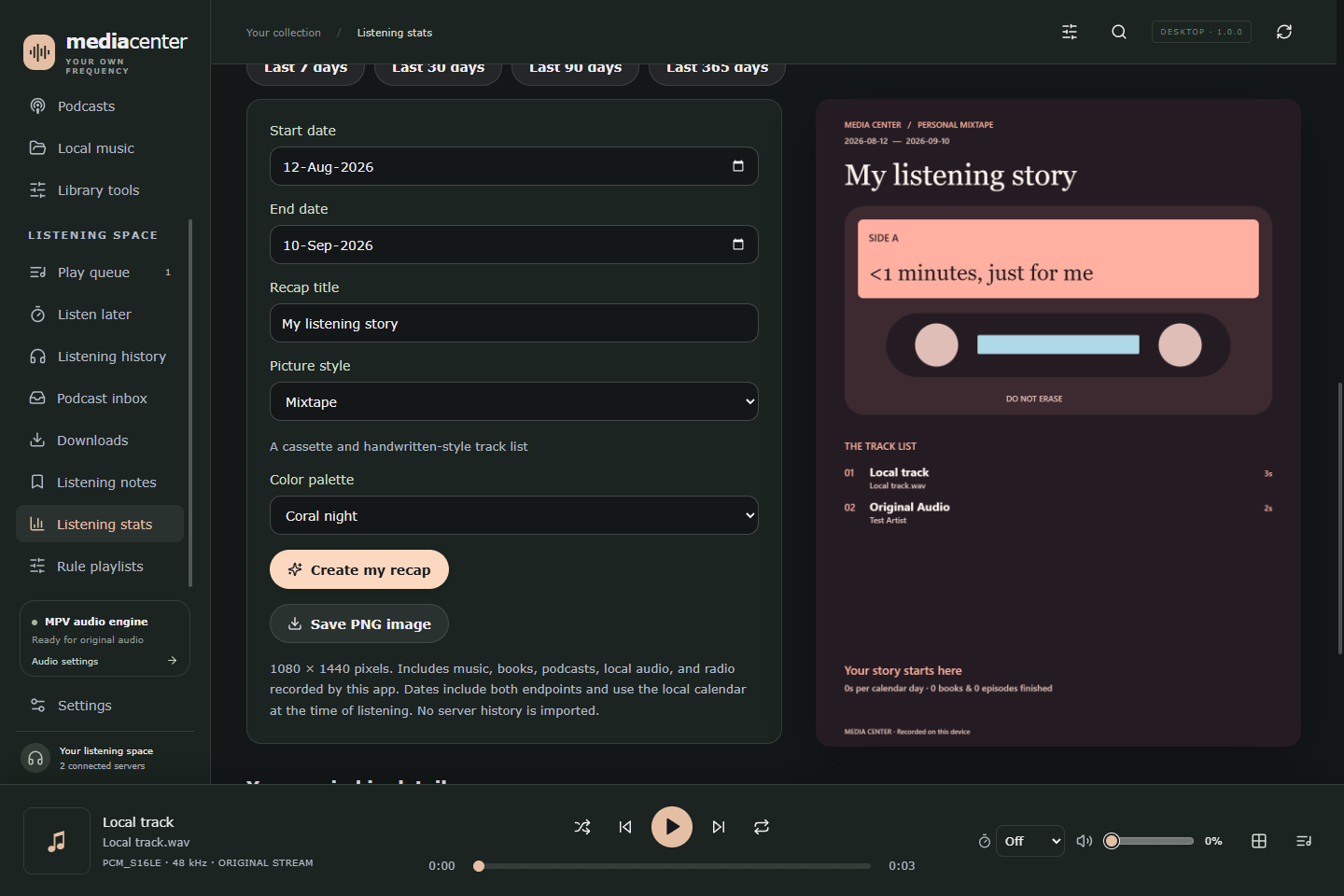The height and width of the screenshot is (896, 1344).
Task: Open Local music in the sidebar
Action: [x=100, y=148]
